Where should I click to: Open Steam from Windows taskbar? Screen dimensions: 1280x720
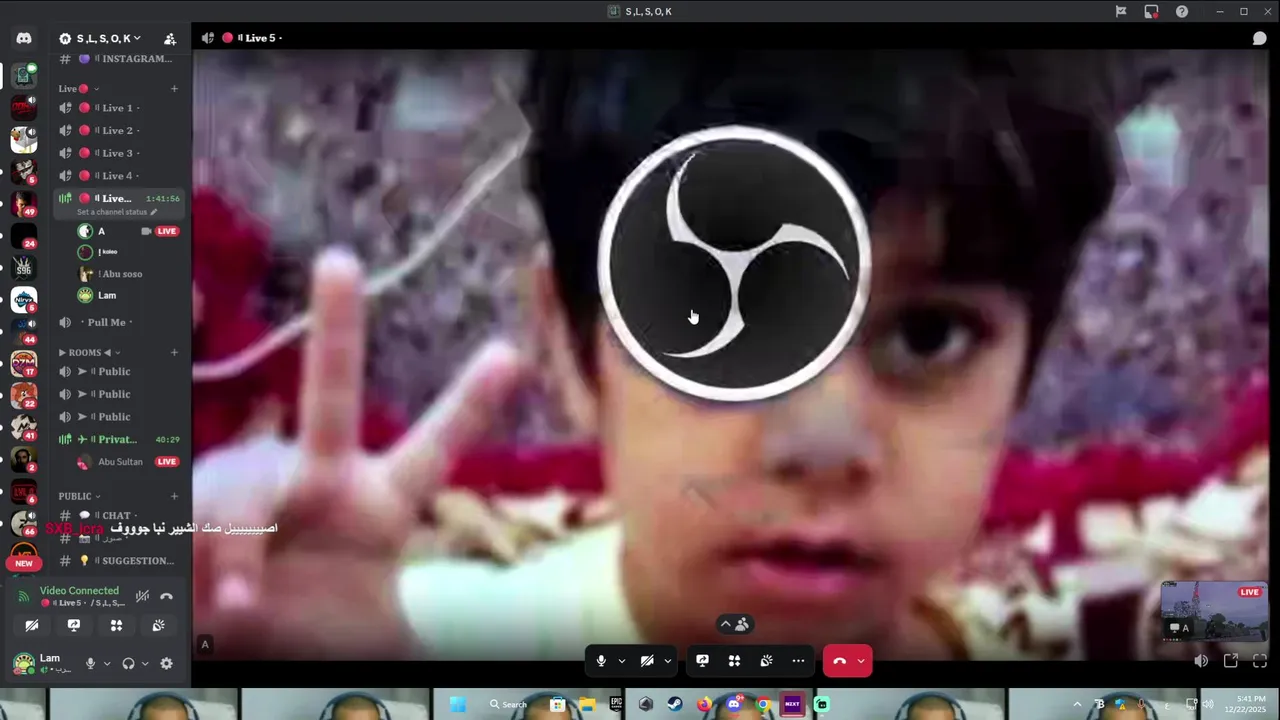[675, 704]
